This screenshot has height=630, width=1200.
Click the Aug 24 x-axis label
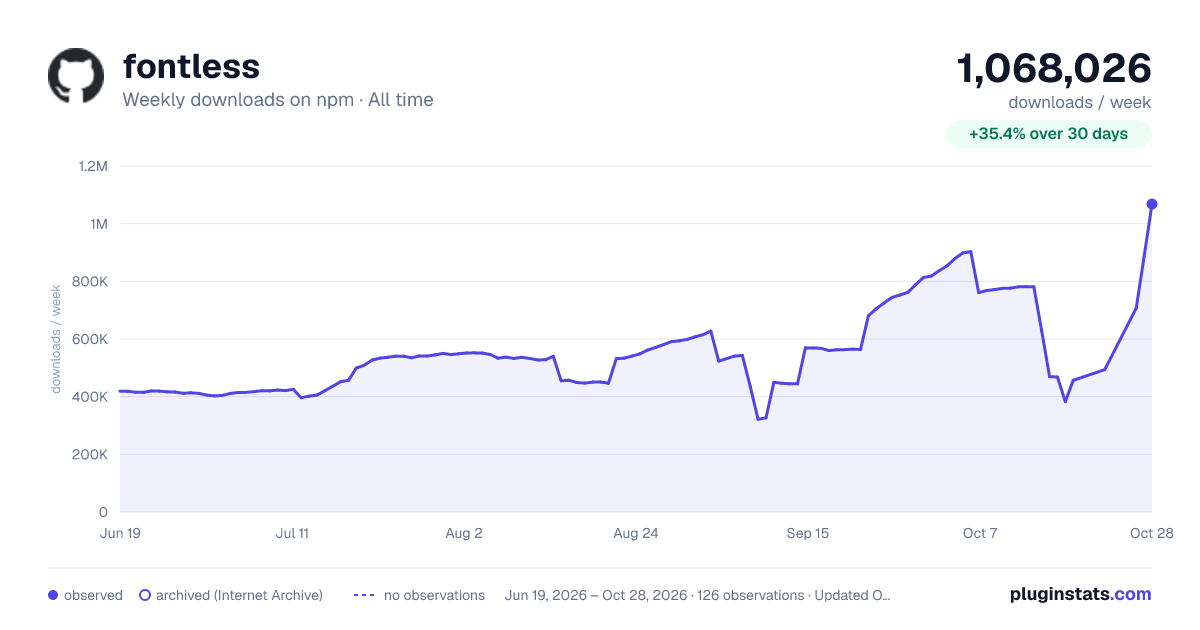636,534
